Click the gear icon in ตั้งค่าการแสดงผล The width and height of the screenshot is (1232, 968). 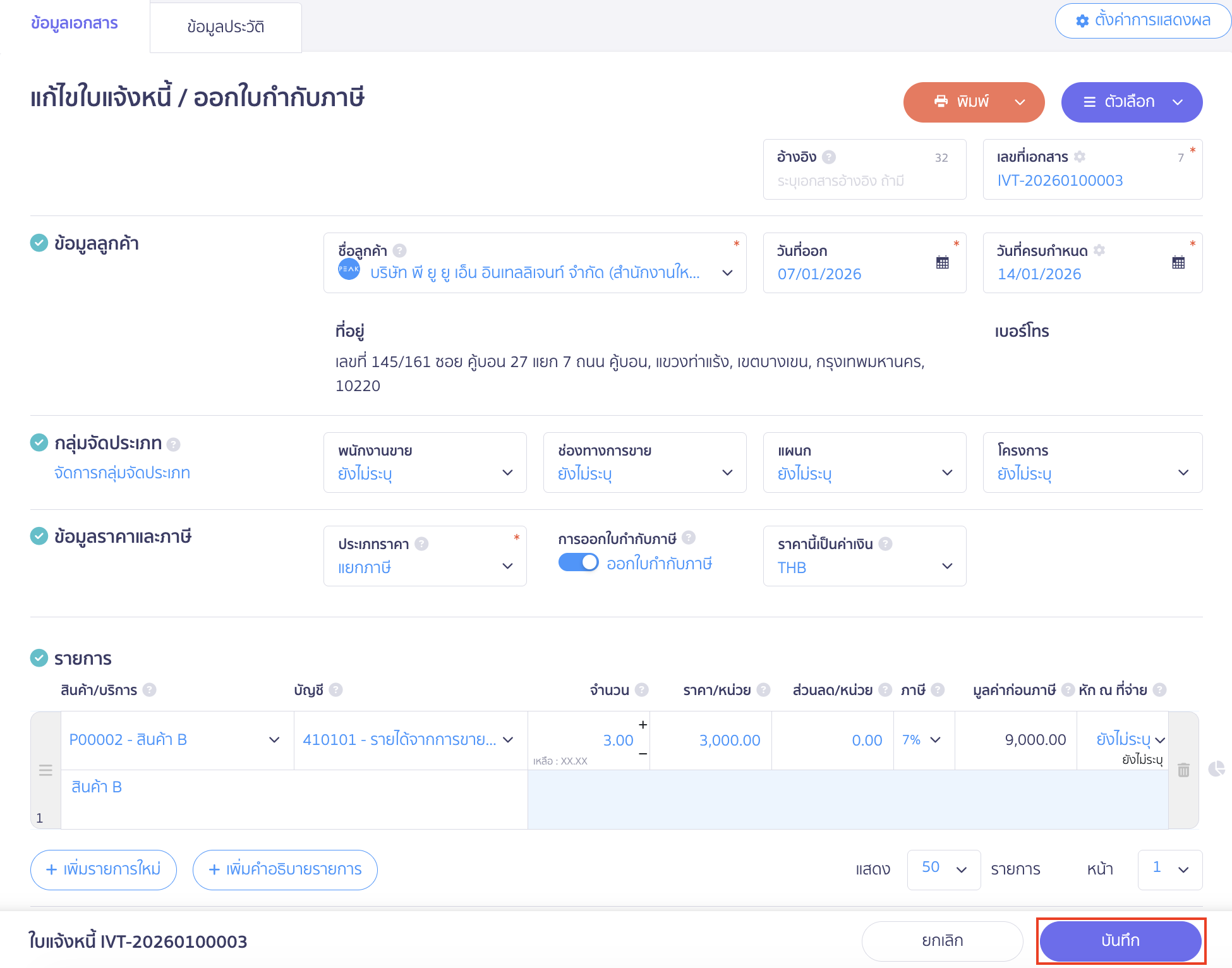click(x=1082, y=21)
